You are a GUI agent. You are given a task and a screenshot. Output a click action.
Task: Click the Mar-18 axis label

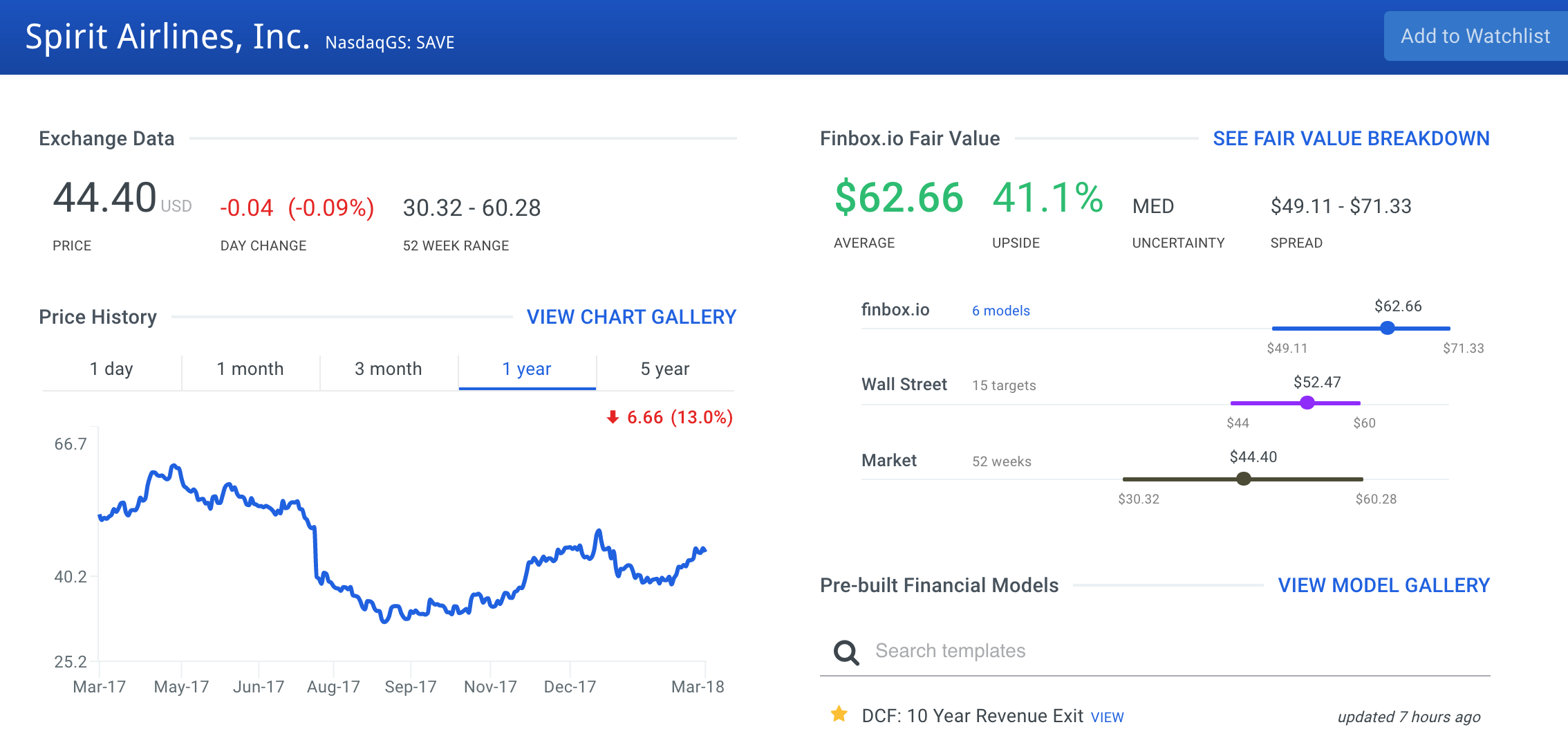click(x=698, y=687)
